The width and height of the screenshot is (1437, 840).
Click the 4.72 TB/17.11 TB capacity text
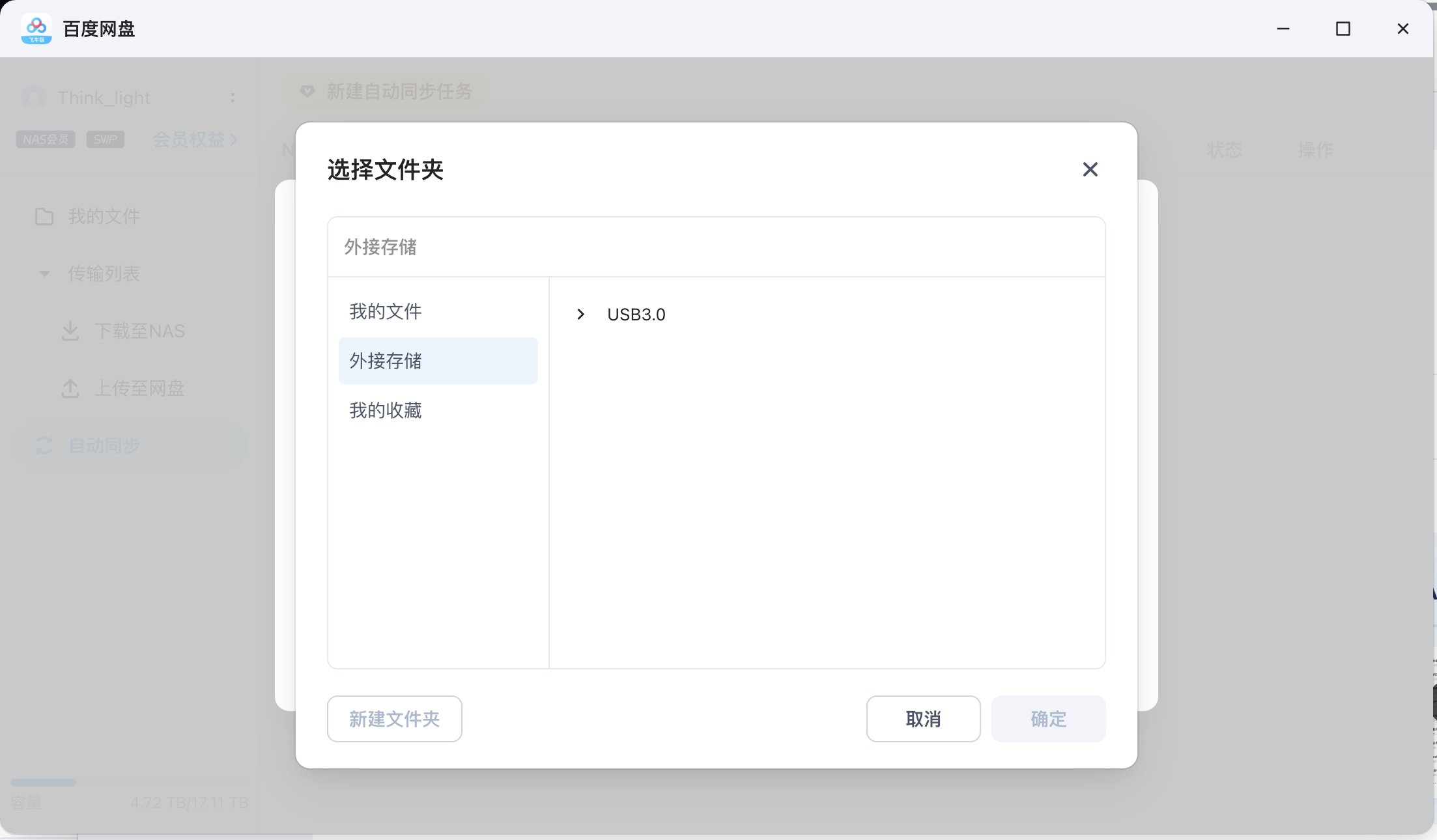click(189, 803)
